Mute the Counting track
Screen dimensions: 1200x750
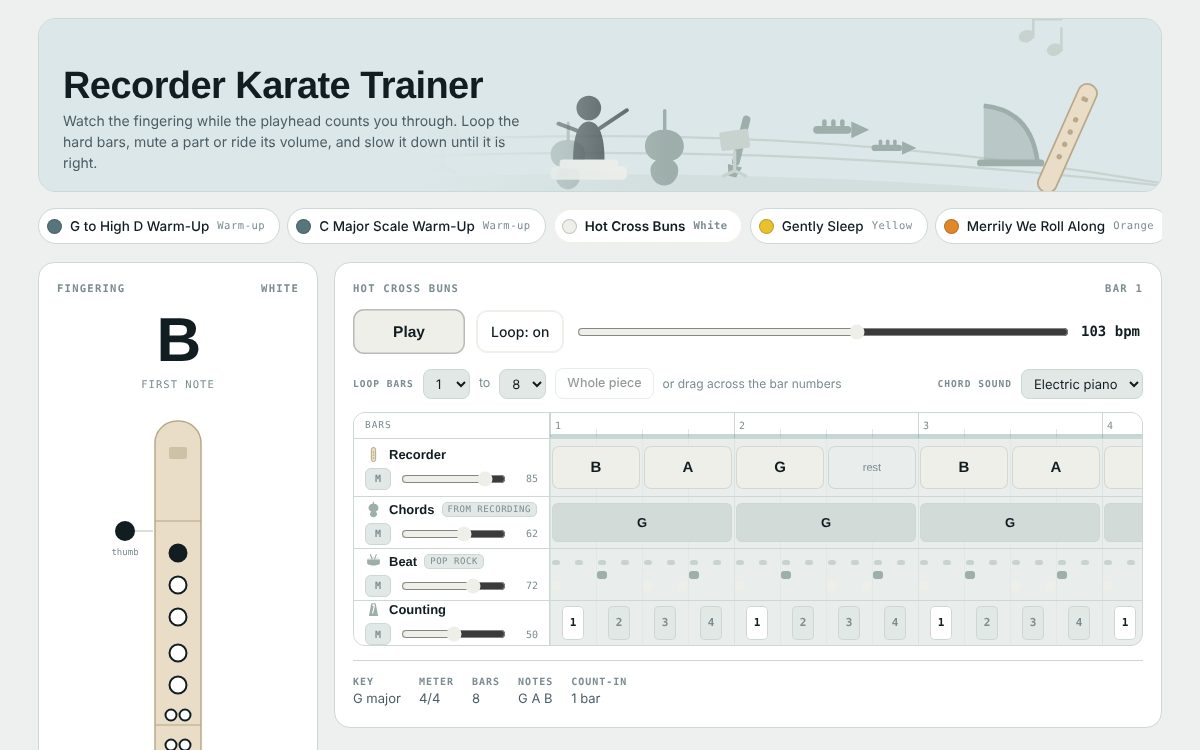pos(378,634)
